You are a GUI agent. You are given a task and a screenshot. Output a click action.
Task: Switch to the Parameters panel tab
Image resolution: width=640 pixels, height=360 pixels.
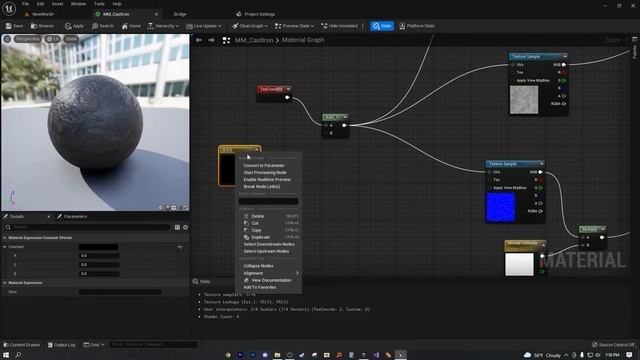pyautogui.click(x=75, y=217)
